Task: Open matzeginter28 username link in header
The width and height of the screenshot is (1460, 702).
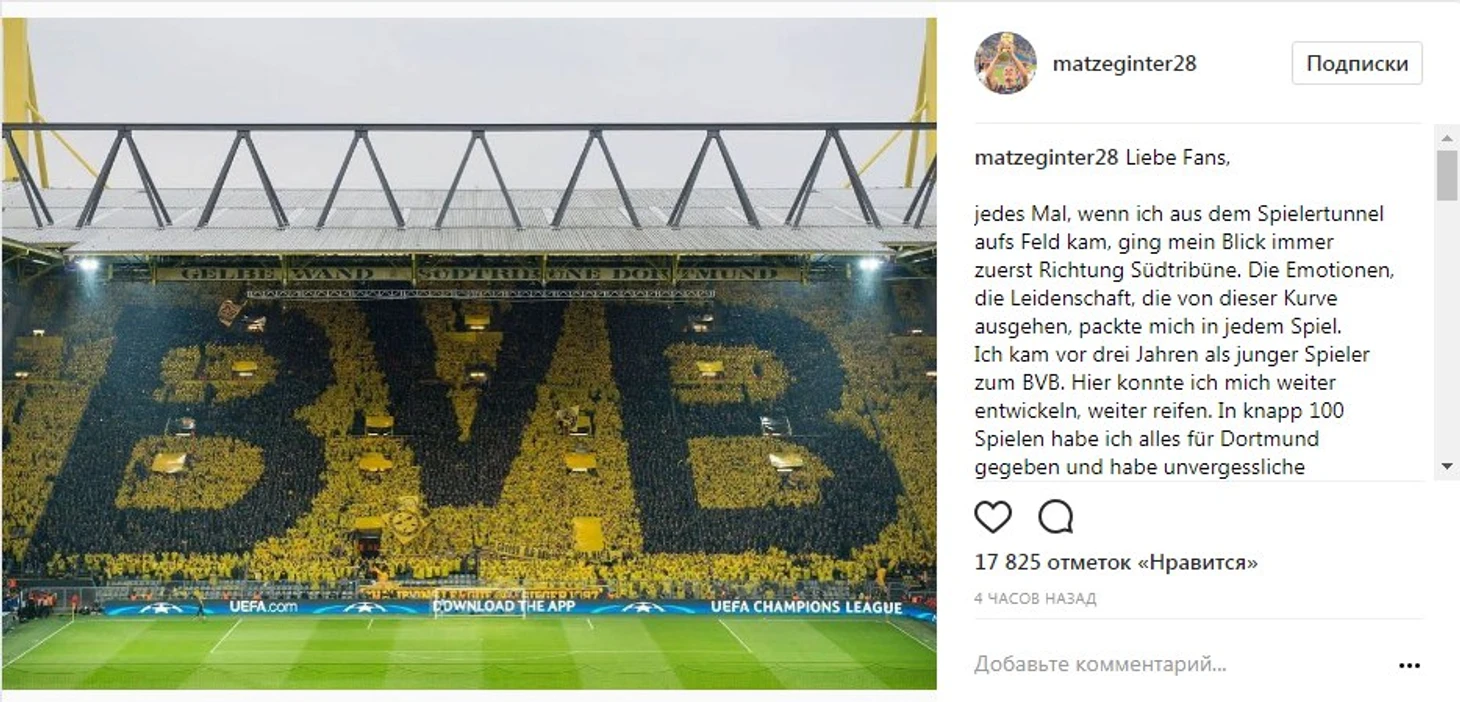Action: pyautogui.click(x=1124, y=63)
